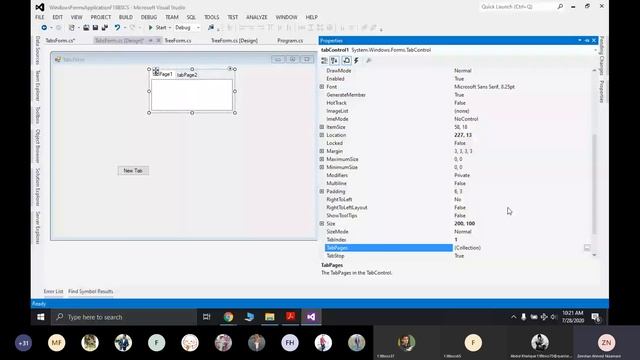Expand the Padding property
This screenshot has width=640, height=360.
coord(322,191)
